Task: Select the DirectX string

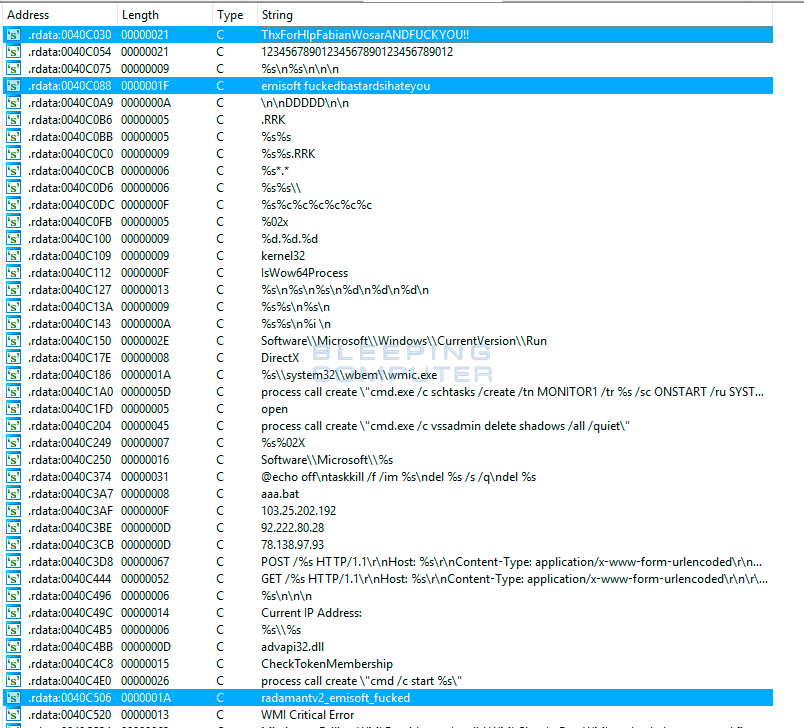Action: [280, 358]
